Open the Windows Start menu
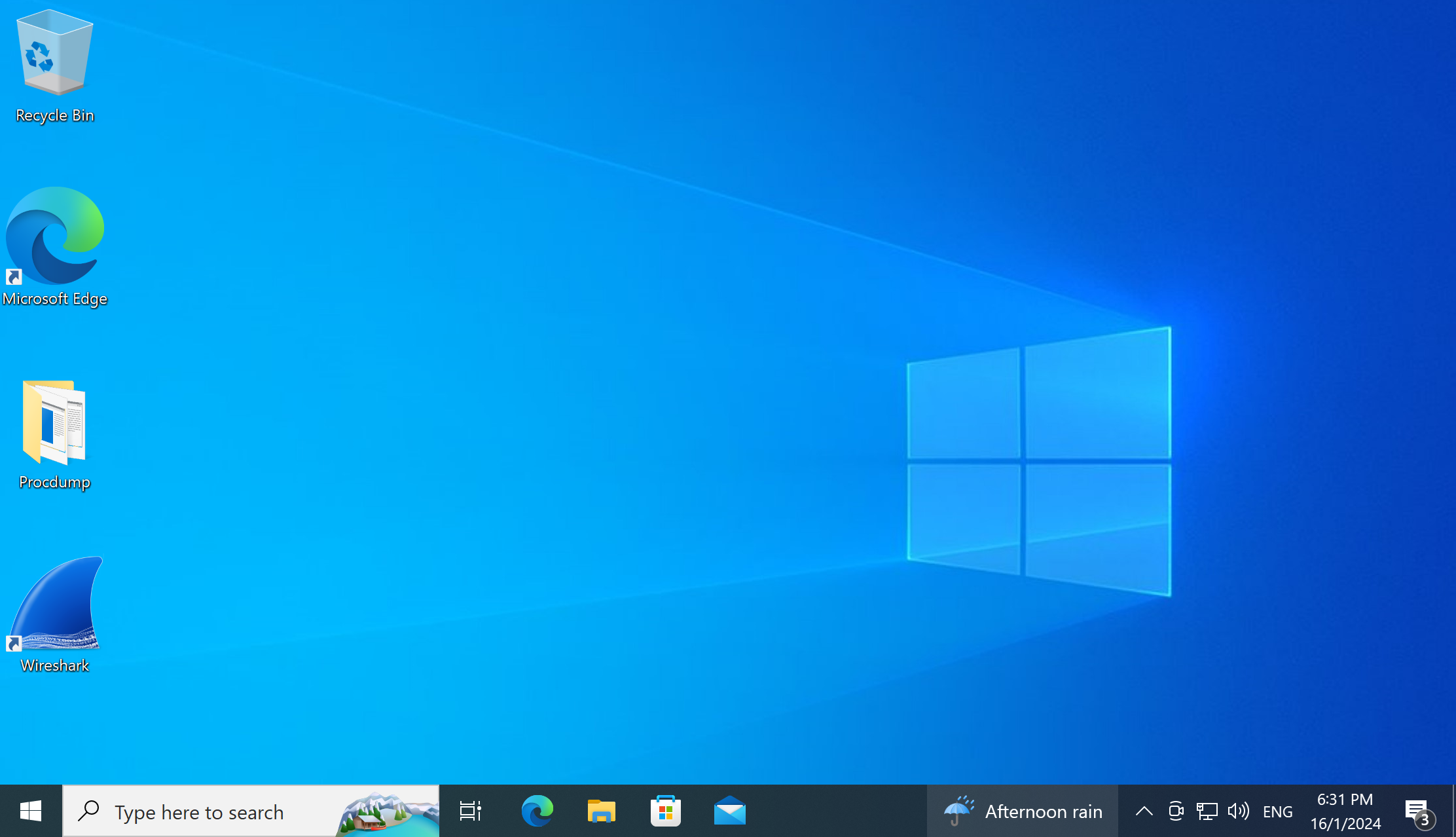Image resolution: width=1456 pixels, height=837 pixels. (31, 811)
